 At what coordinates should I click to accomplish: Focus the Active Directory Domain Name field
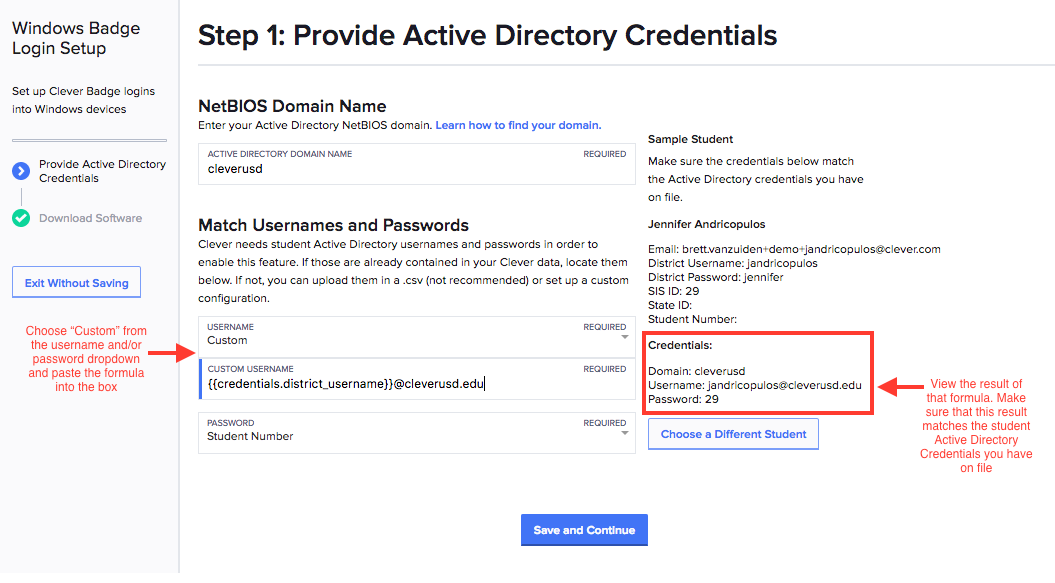[x=416, y=169]
